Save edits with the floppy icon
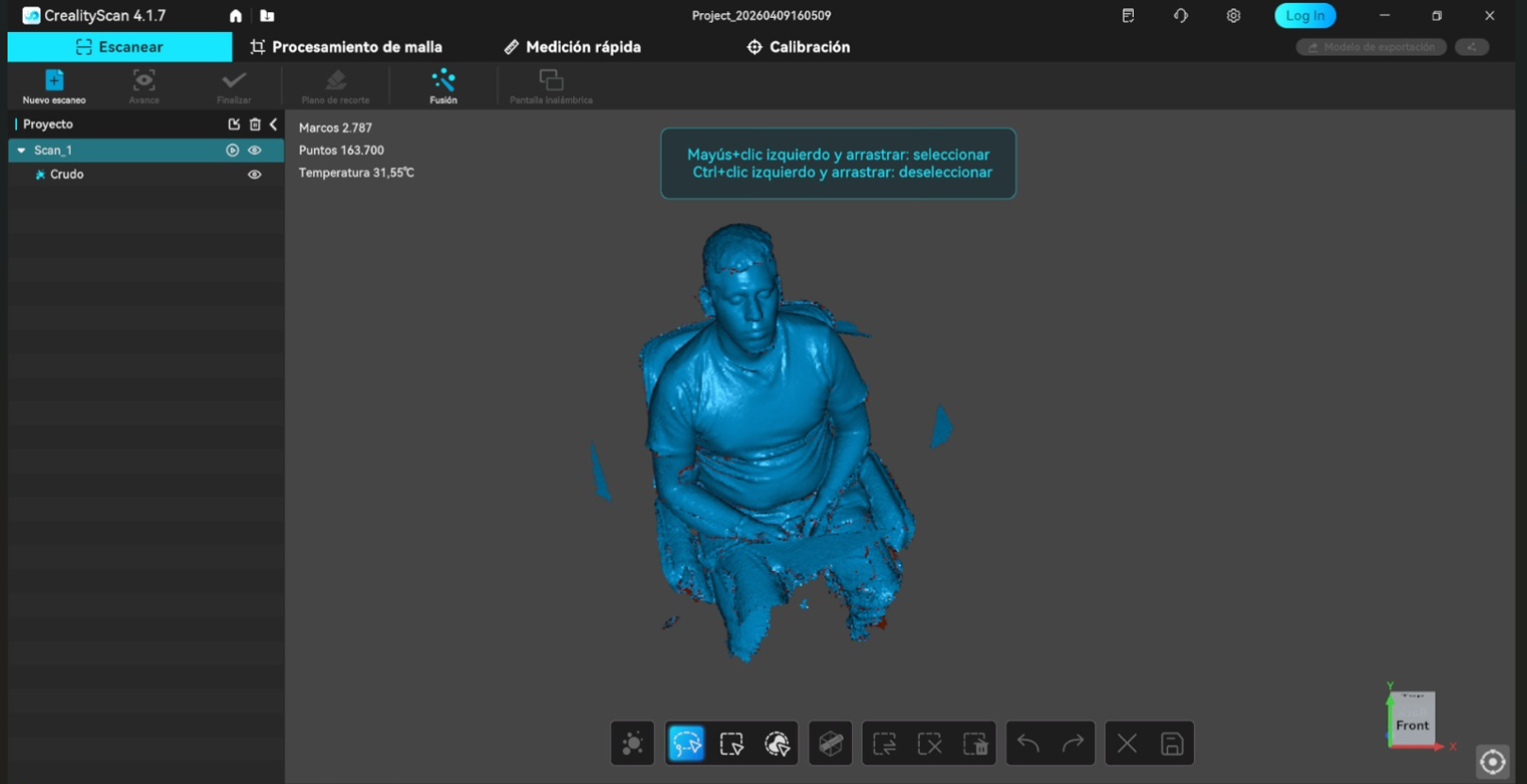The height and width of the screenshot is (784, 1527). [x=1172, y=743]
